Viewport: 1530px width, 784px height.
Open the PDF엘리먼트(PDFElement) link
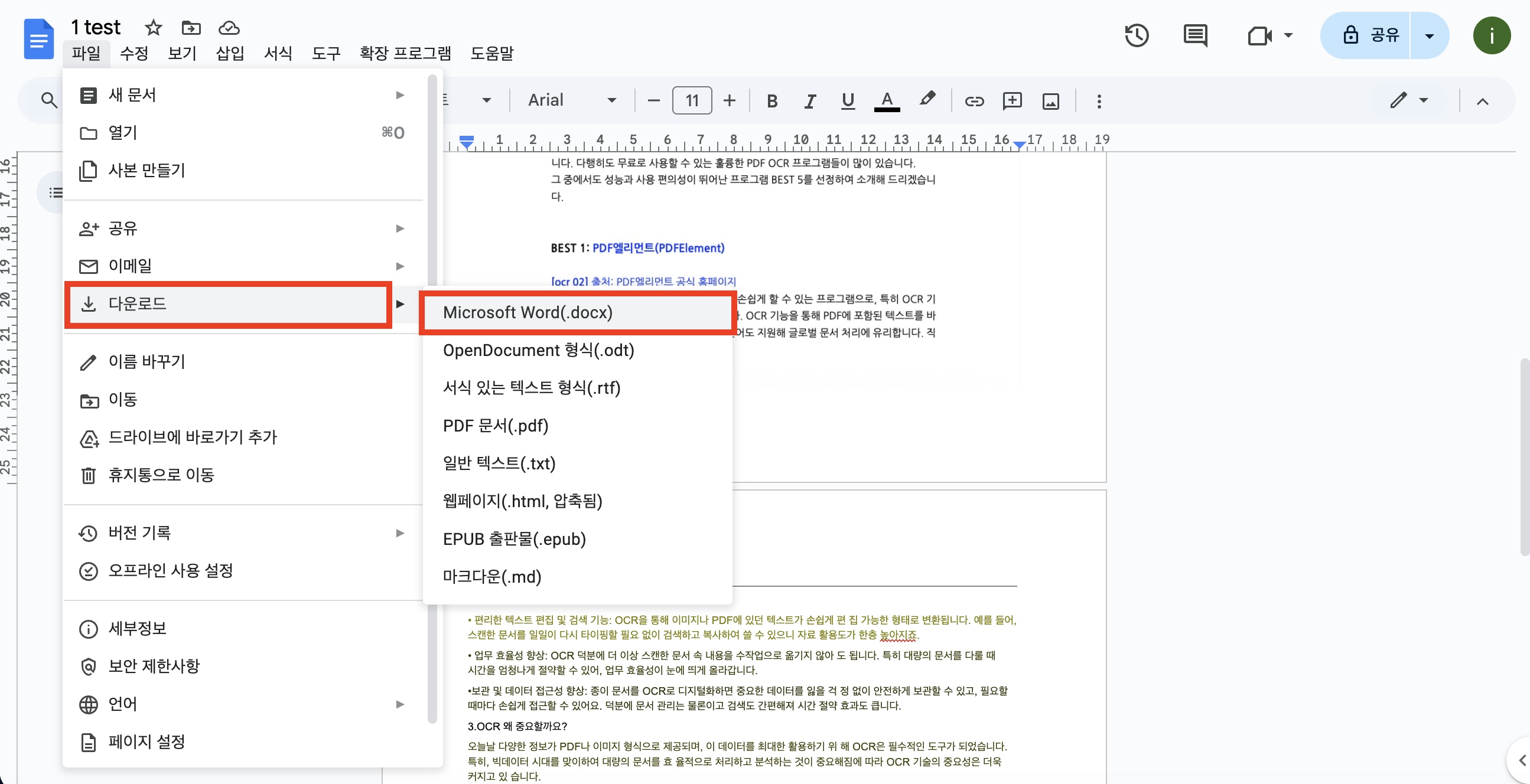658,247
